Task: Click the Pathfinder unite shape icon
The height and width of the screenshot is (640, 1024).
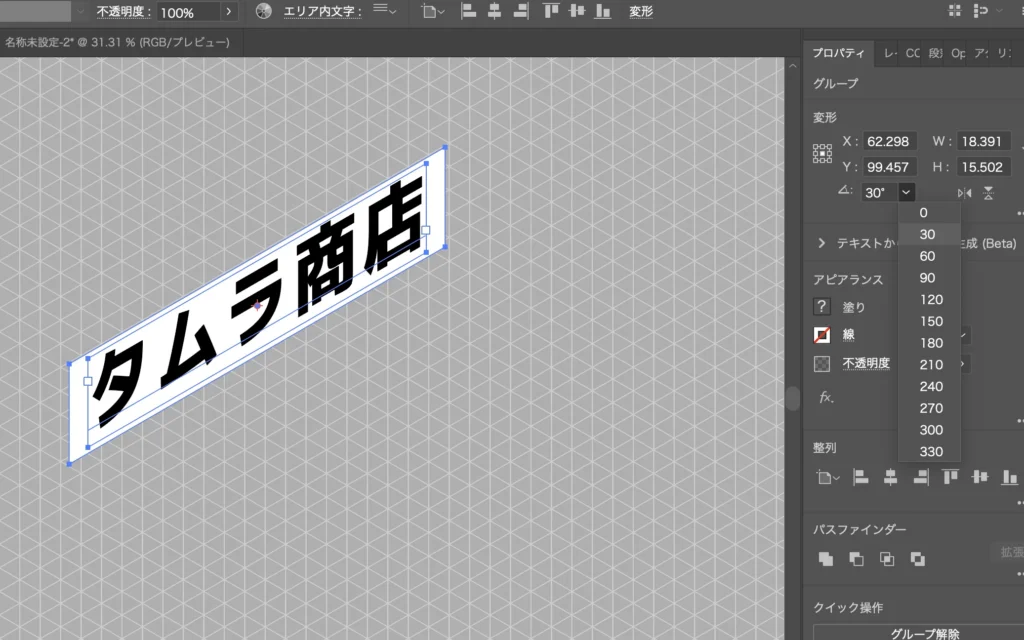Action: point(826,559)
